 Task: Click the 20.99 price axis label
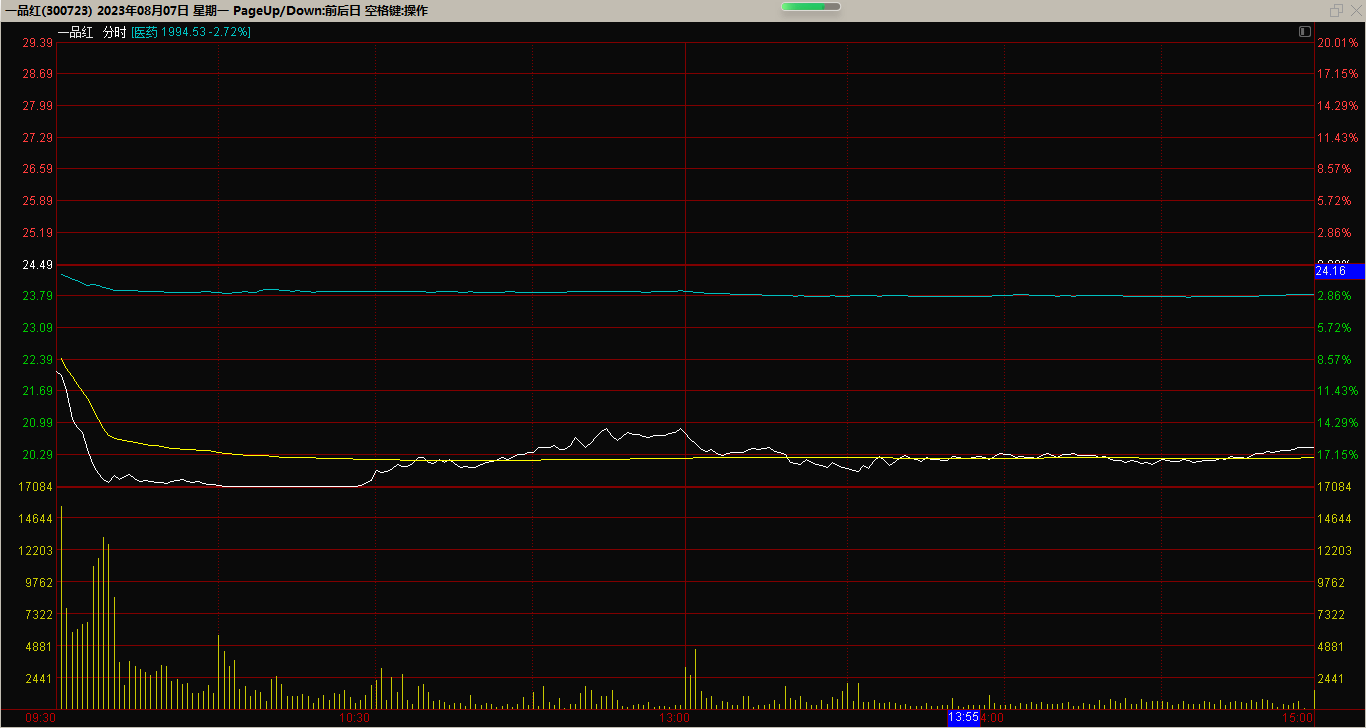coord(37,423)
